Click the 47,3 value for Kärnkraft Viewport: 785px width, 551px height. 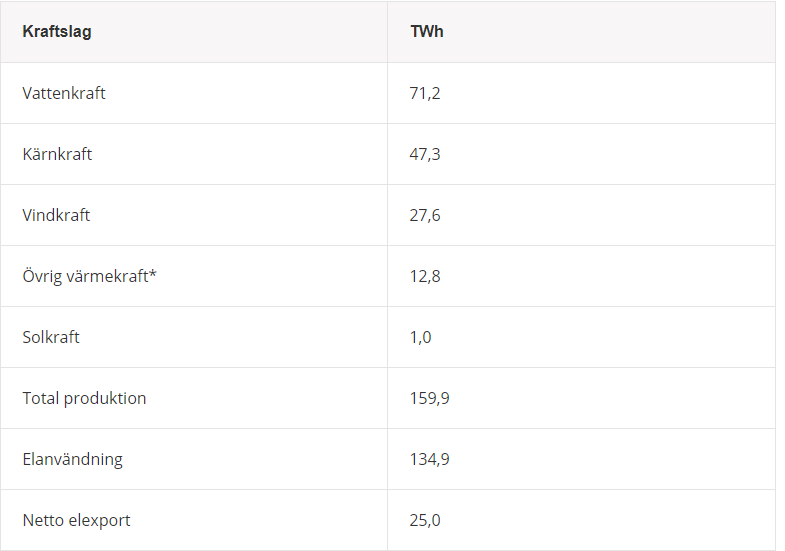[x=425, y=154]
